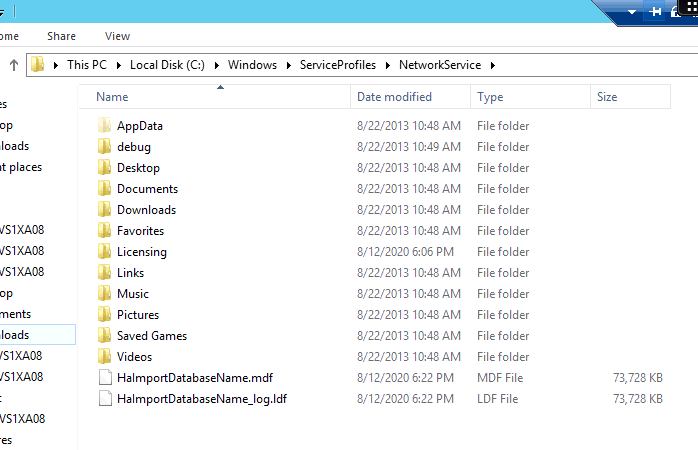Go to Local Disk (C:) breadcrumb
The image size is (698, 450).
tap(167, 65)
